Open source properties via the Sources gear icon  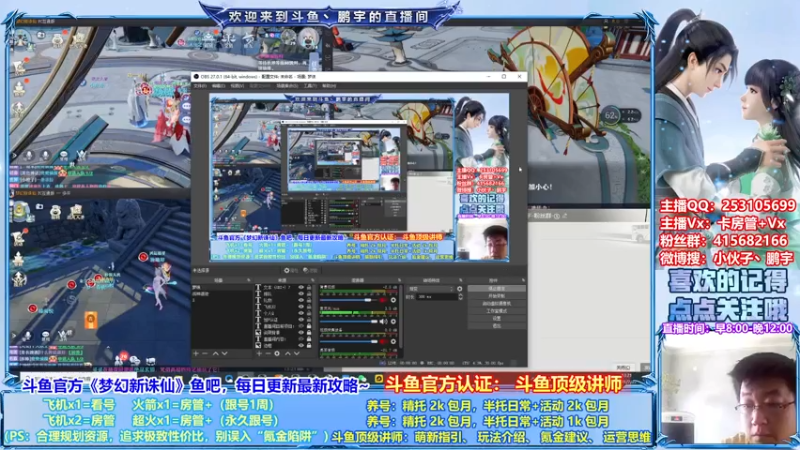point(277,354)
